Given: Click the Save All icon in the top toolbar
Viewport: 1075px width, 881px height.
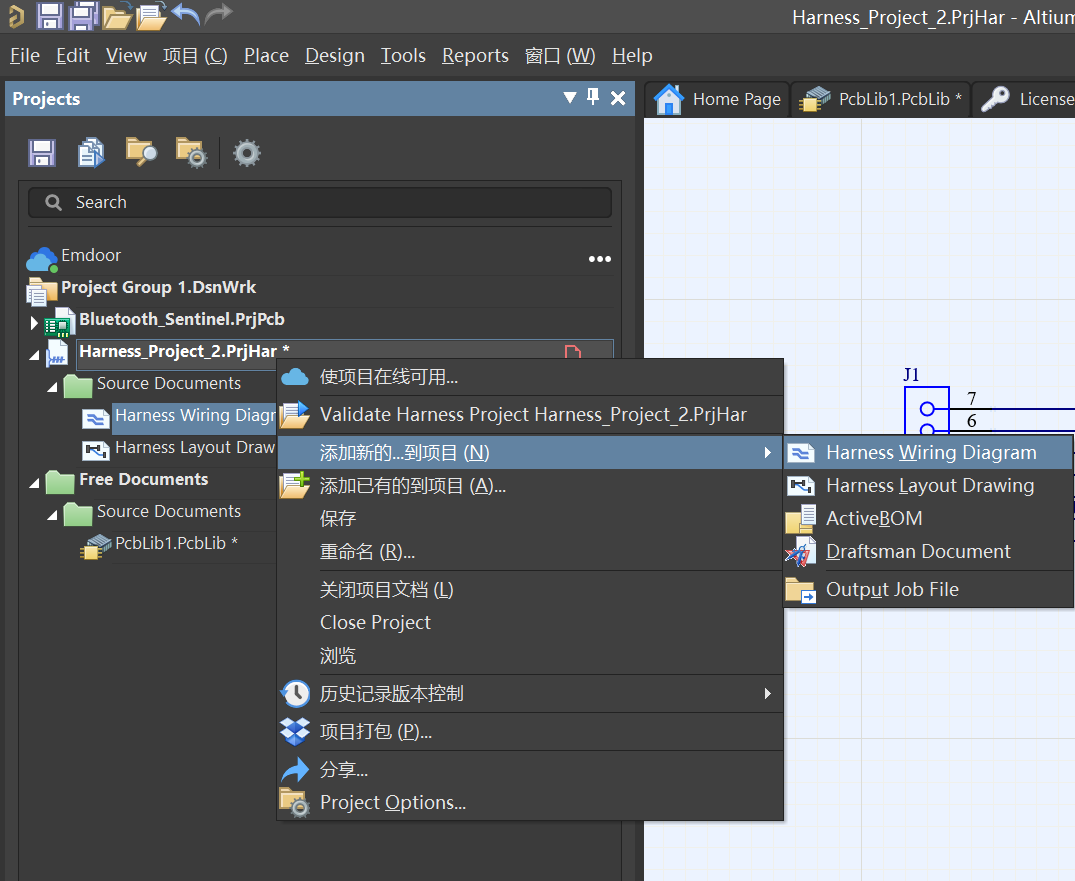Looking at the screenshot, I should tap(83, 14).
